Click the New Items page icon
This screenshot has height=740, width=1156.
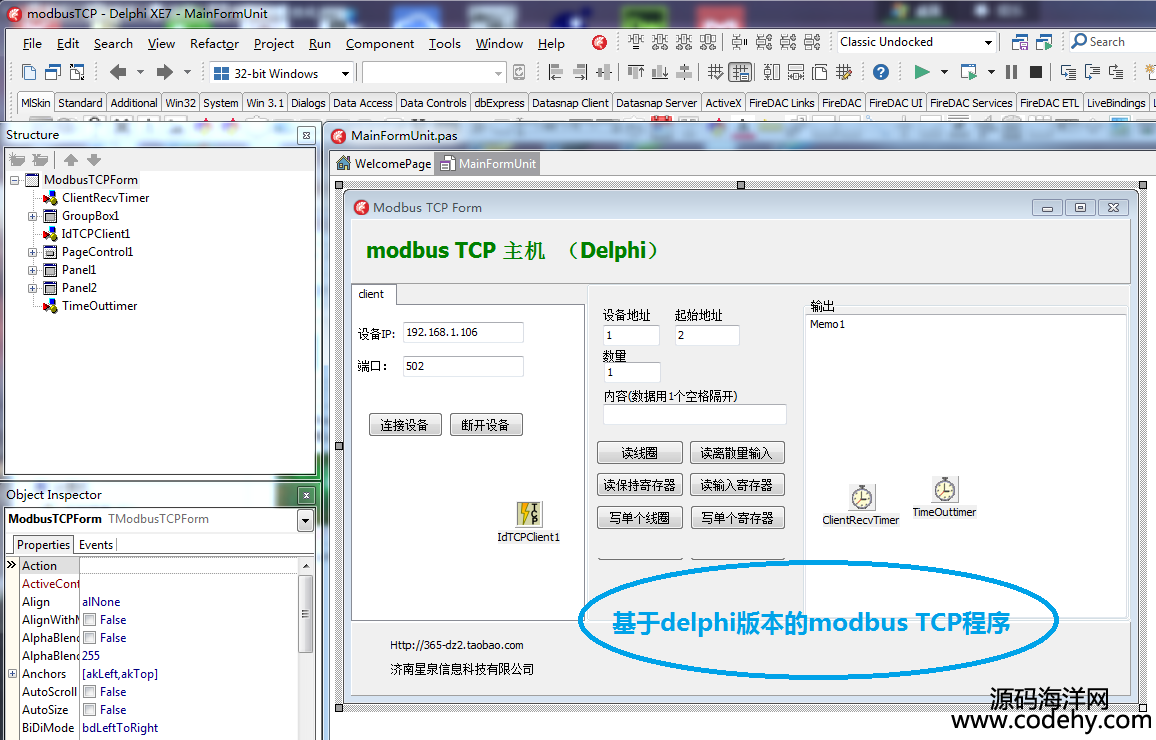(29, 72)
